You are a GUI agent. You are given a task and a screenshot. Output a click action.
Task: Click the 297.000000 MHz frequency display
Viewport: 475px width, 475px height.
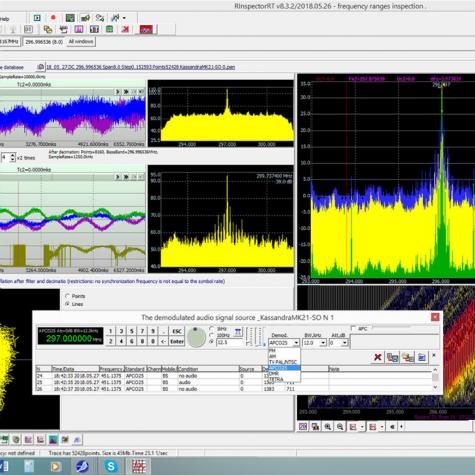70,336
